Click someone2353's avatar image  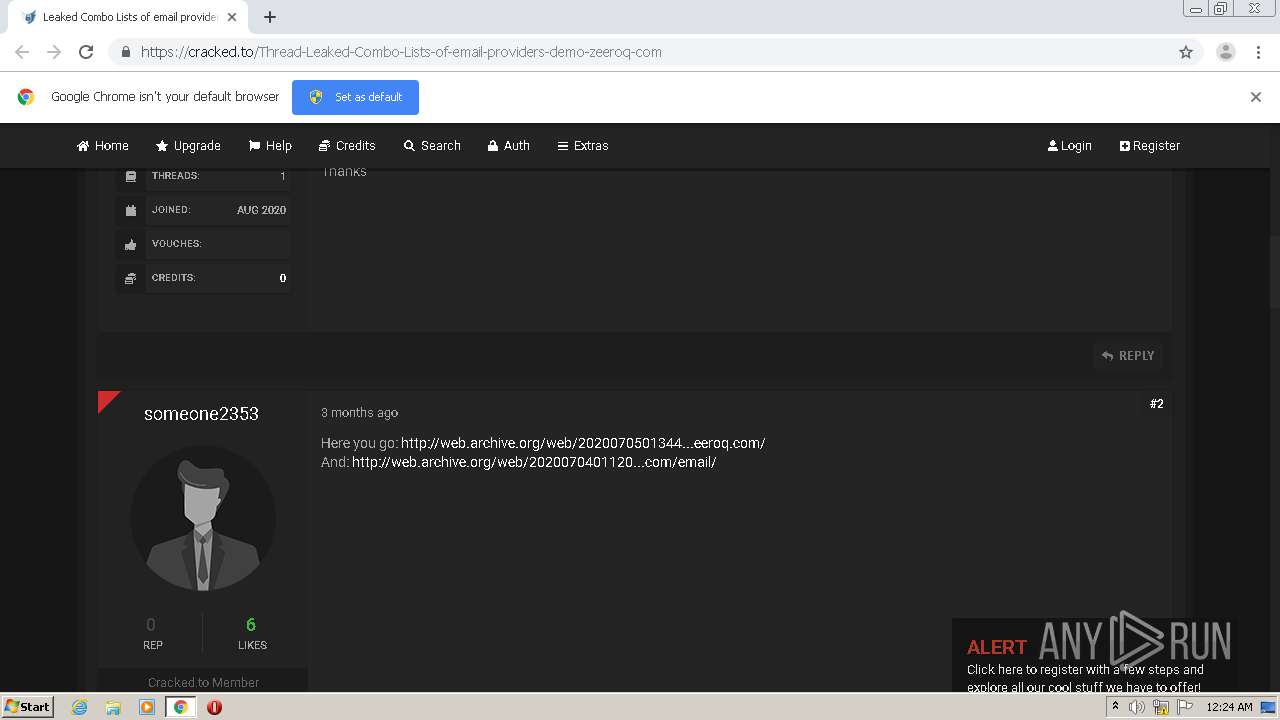(203, 518)
